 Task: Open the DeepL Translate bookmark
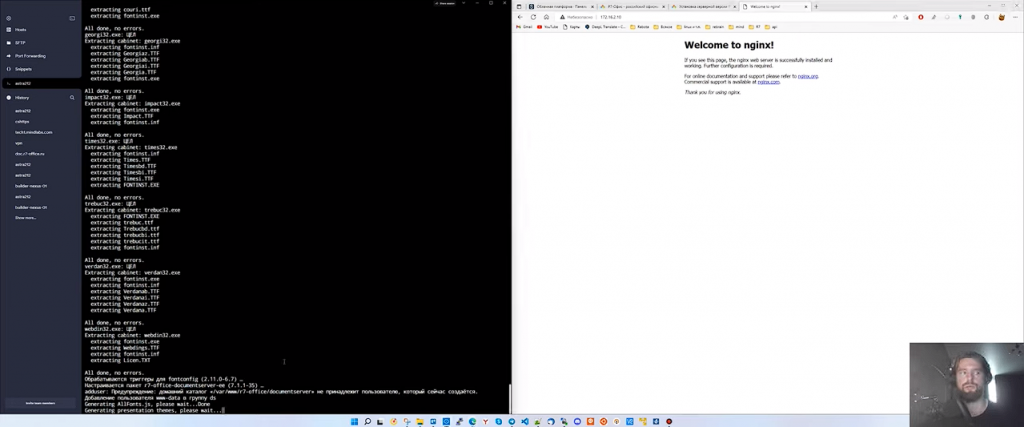[605, 27]
